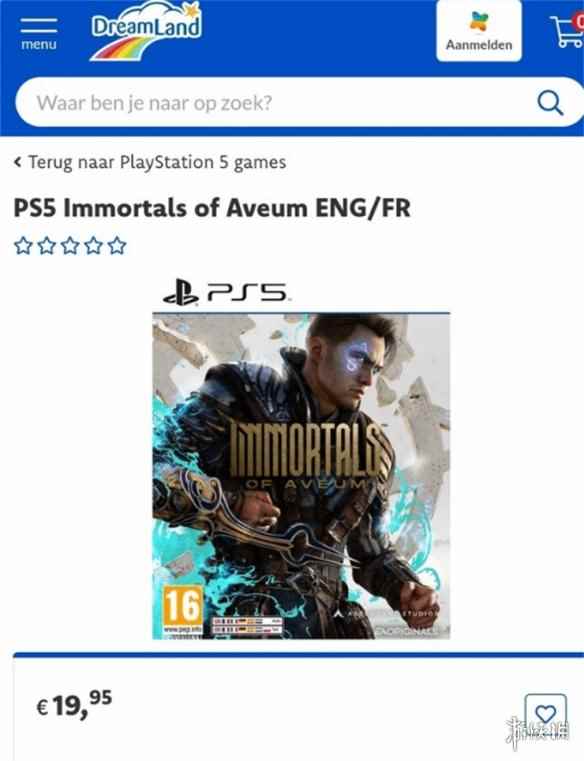584x761 pixels.
Task: Open the shopping cart icon
Action: (x=567, y=31)
